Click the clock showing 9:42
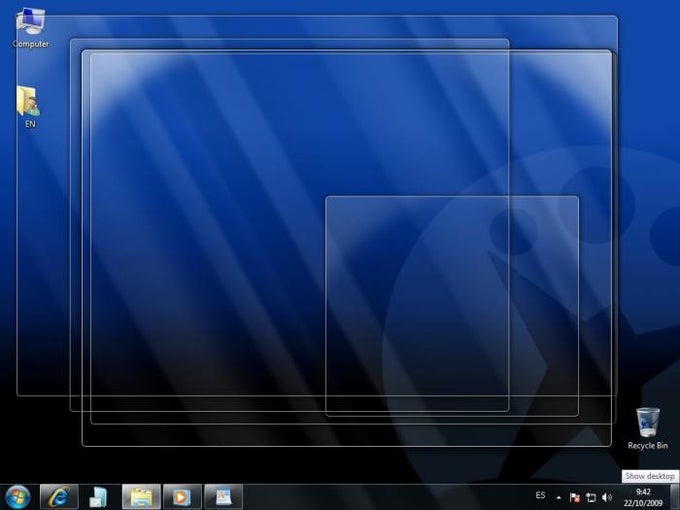Image resolution: width=680 pixels, height=510 pixels. tap(643, 497)
